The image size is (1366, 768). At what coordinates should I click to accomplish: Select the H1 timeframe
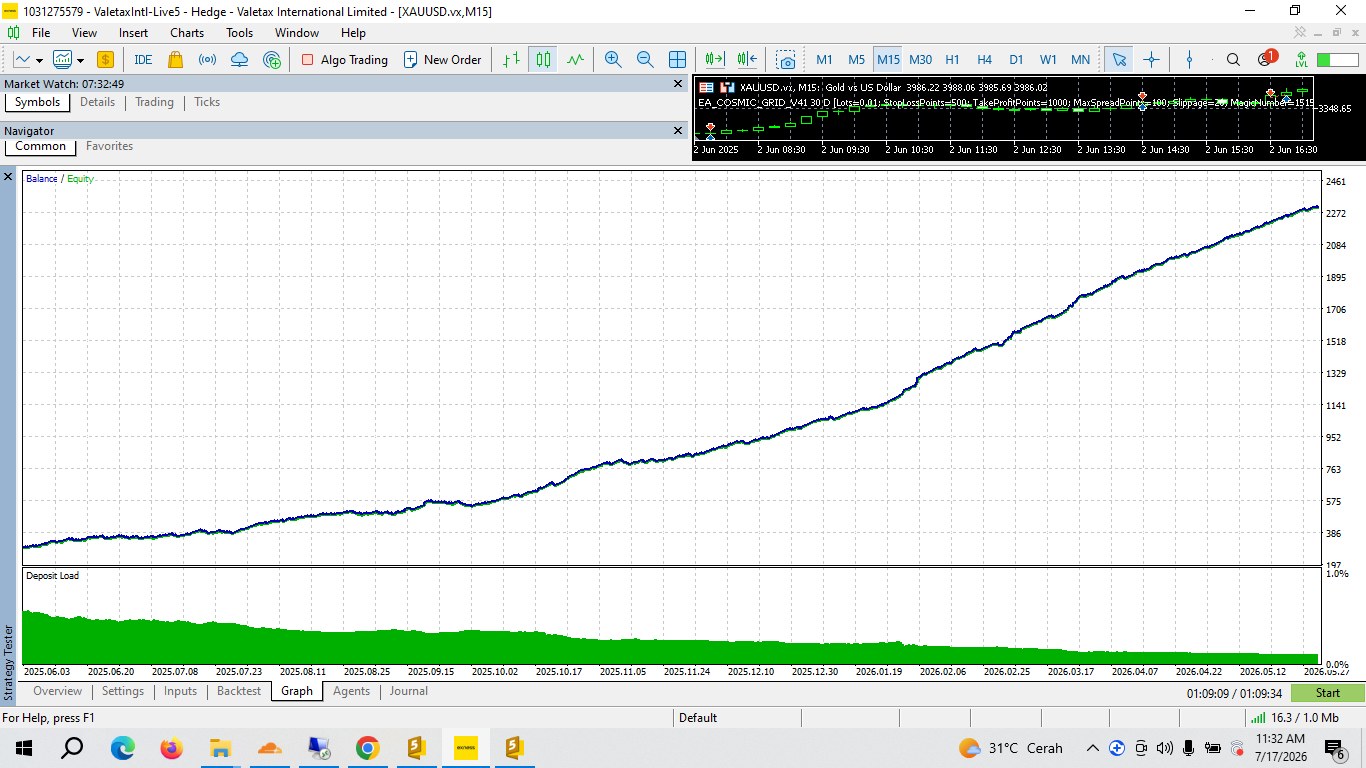click(x=952, y=60)
